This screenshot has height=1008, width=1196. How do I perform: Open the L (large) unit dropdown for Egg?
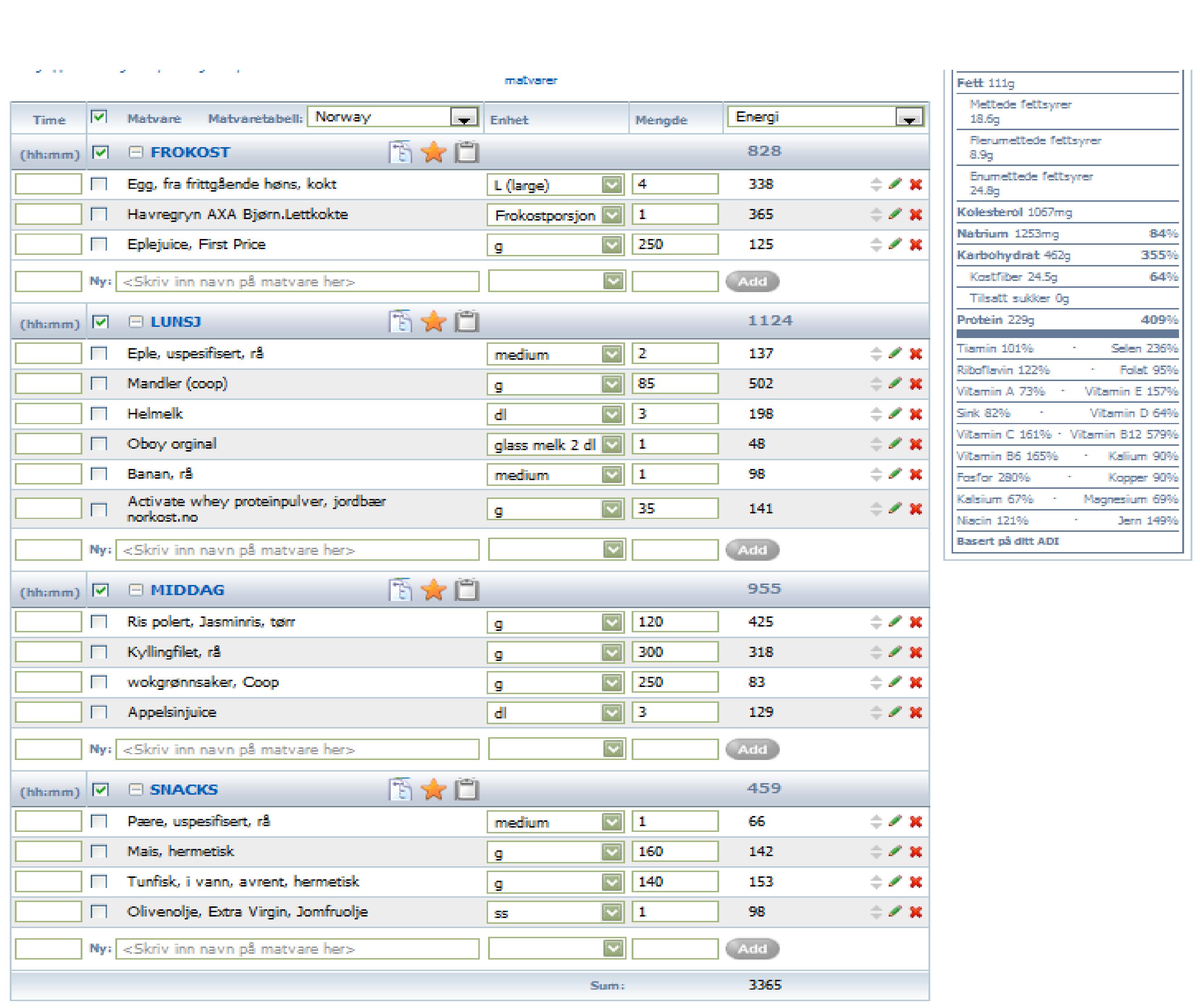[555, 185]
